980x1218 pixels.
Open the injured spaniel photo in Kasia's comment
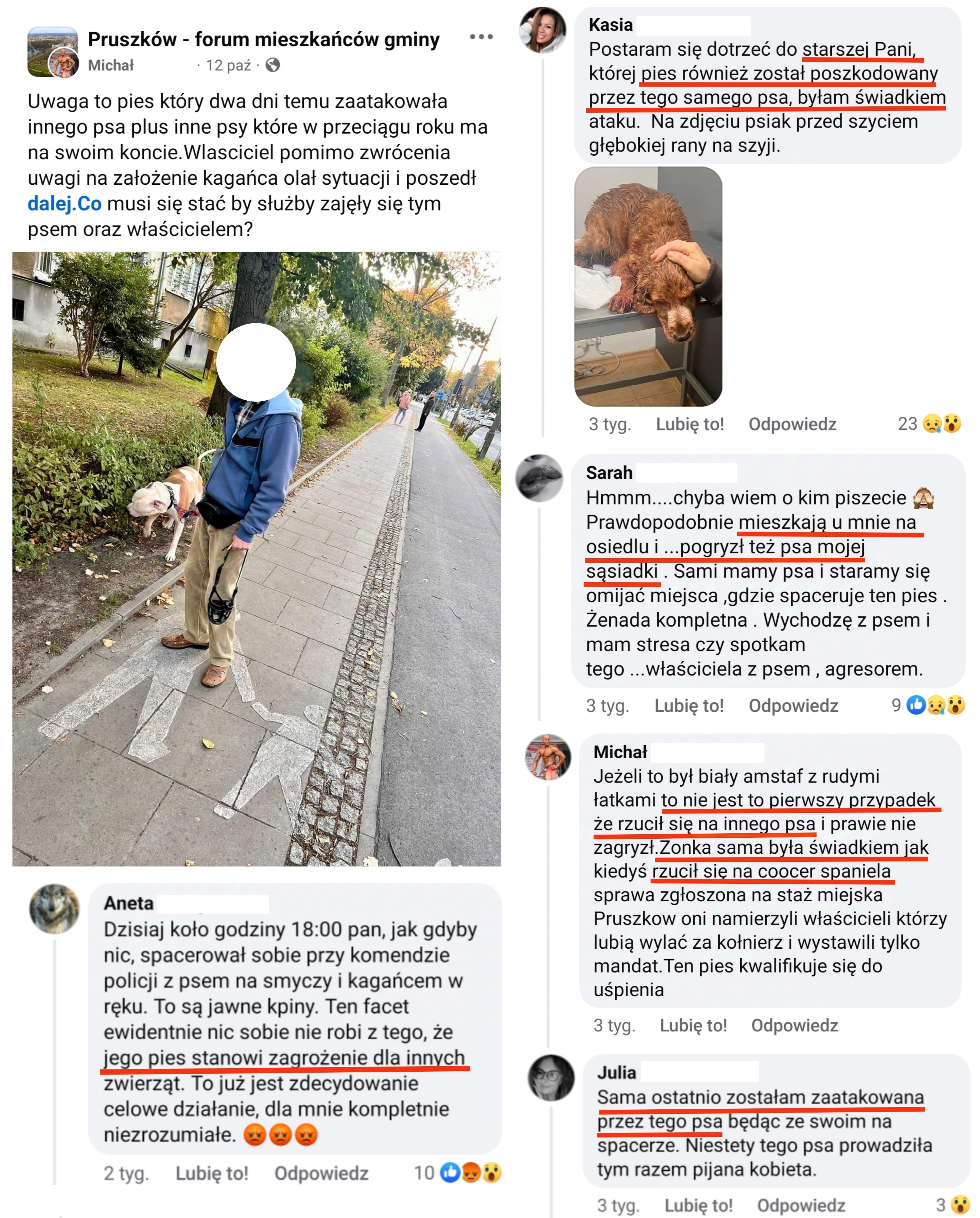pyautogui.click(x=648, y=286)
